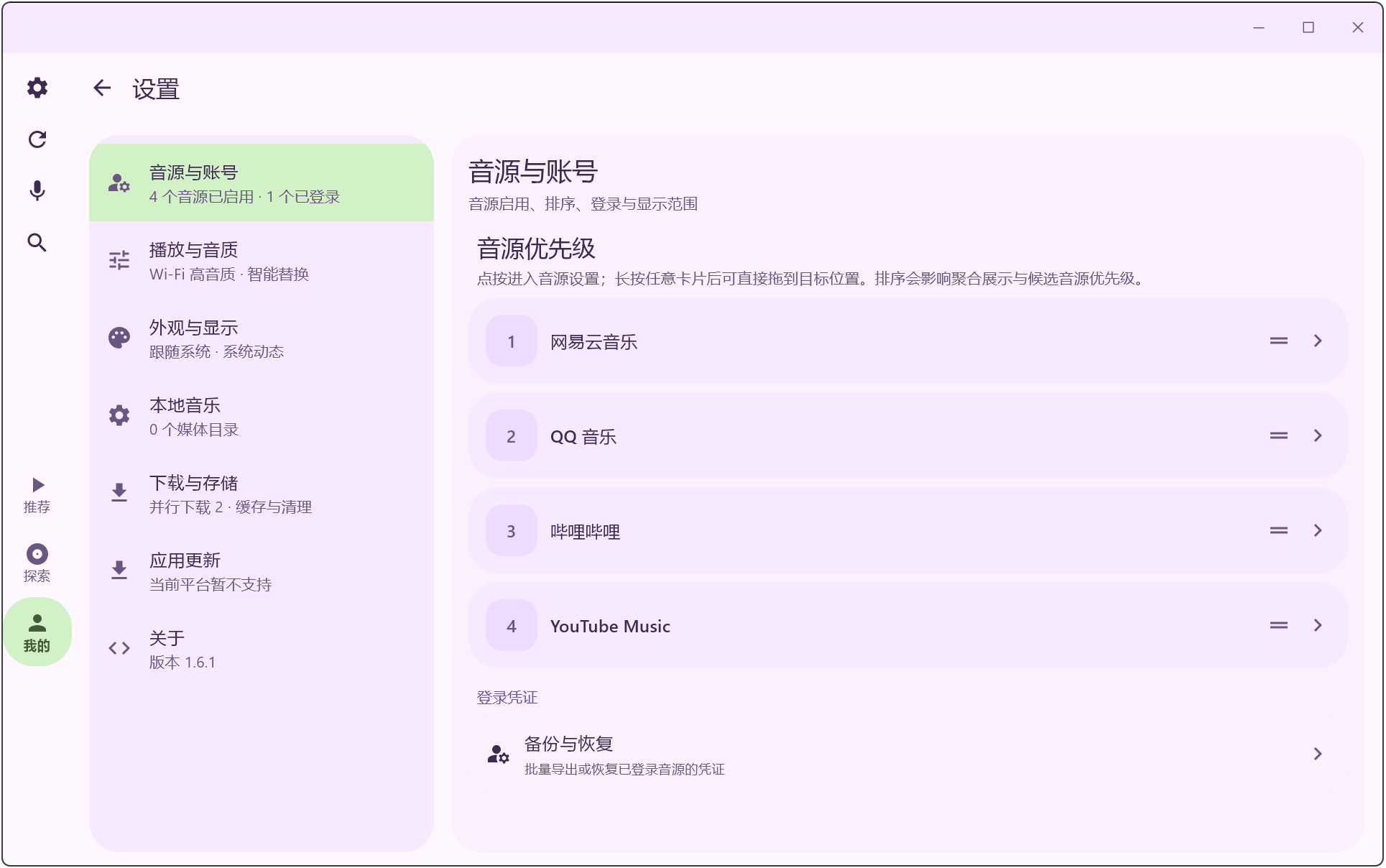Open the 播放与音质 settings category
1386x868 pixels.
coord(262,261)
